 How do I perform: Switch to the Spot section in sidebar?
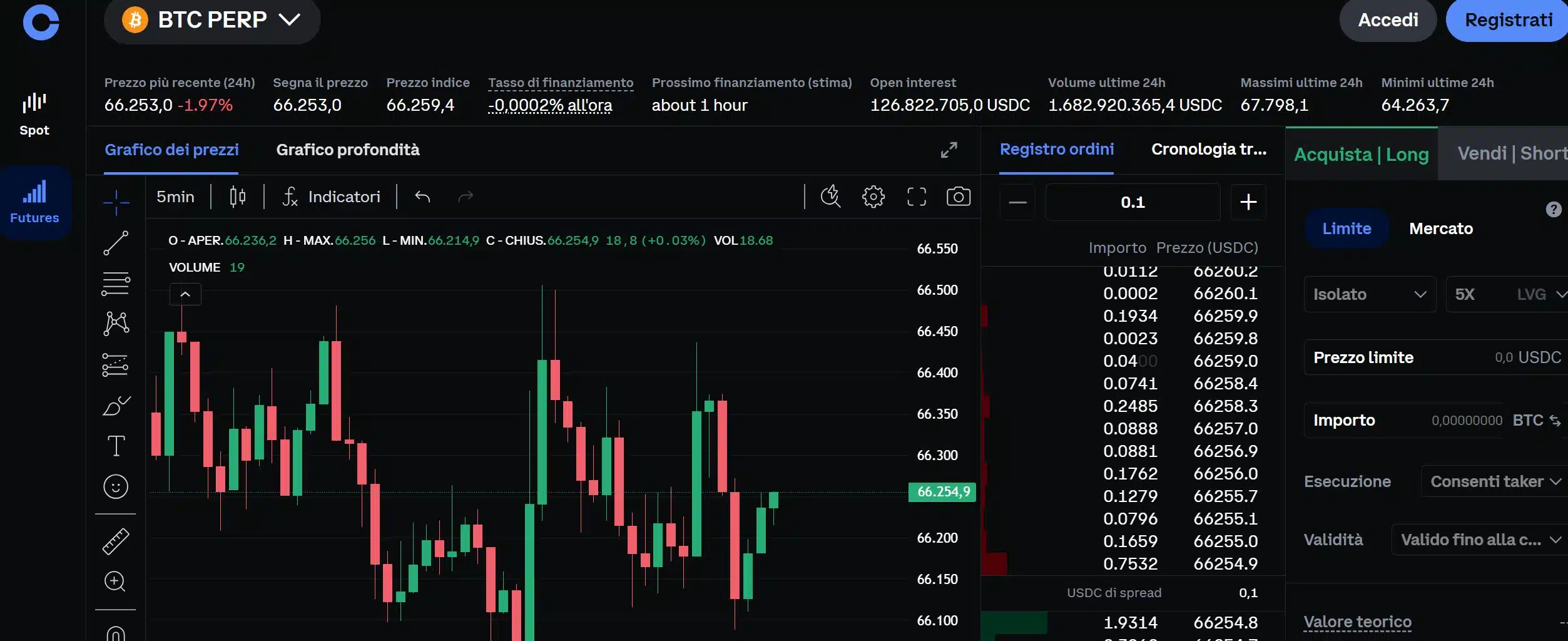click(x=34, y=113)
